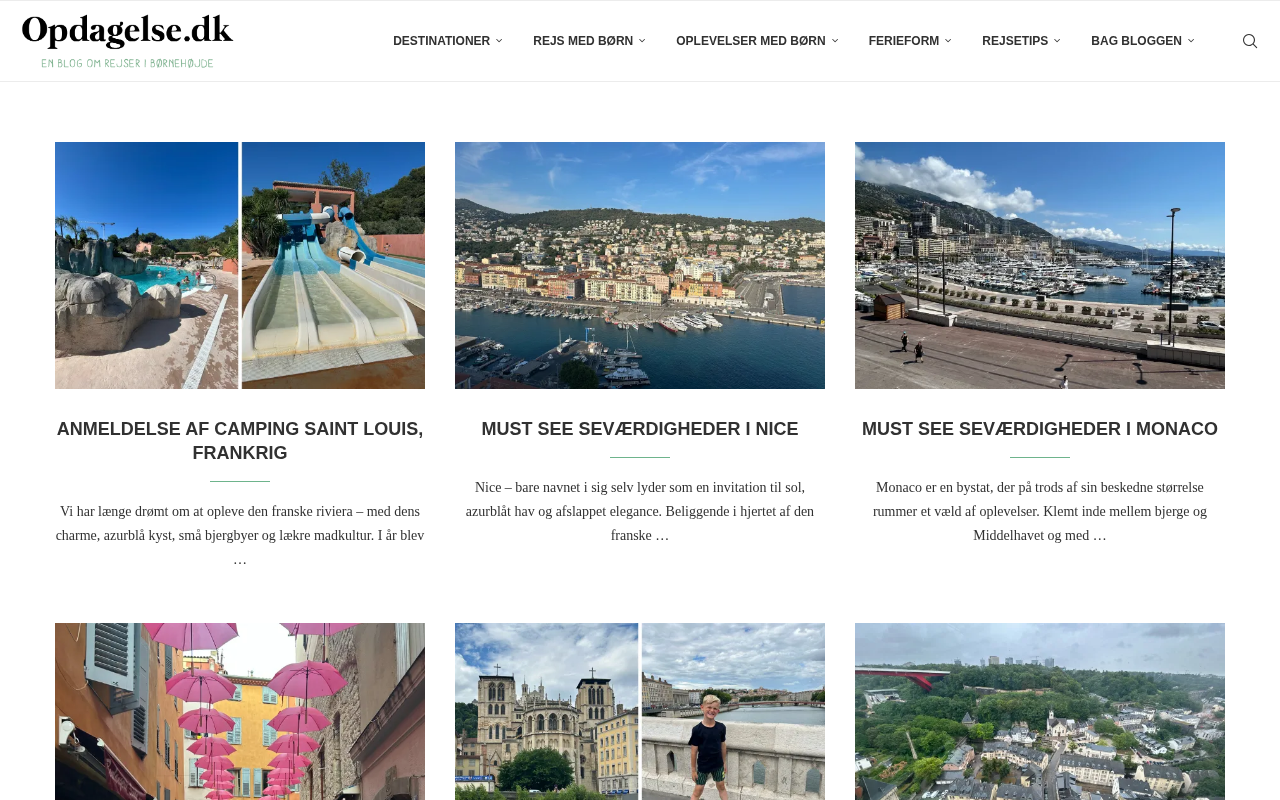Screen dimensions: 1280x800
Task: Open the pink umbrellas street photo post
Action: 240,712
